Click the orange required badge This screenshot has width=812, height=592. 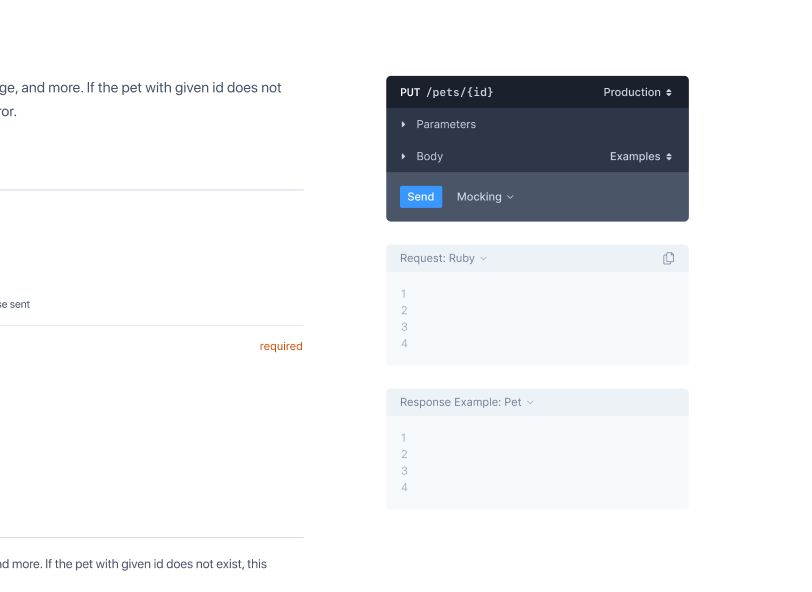pyautogui.click(x=281, y=346)
